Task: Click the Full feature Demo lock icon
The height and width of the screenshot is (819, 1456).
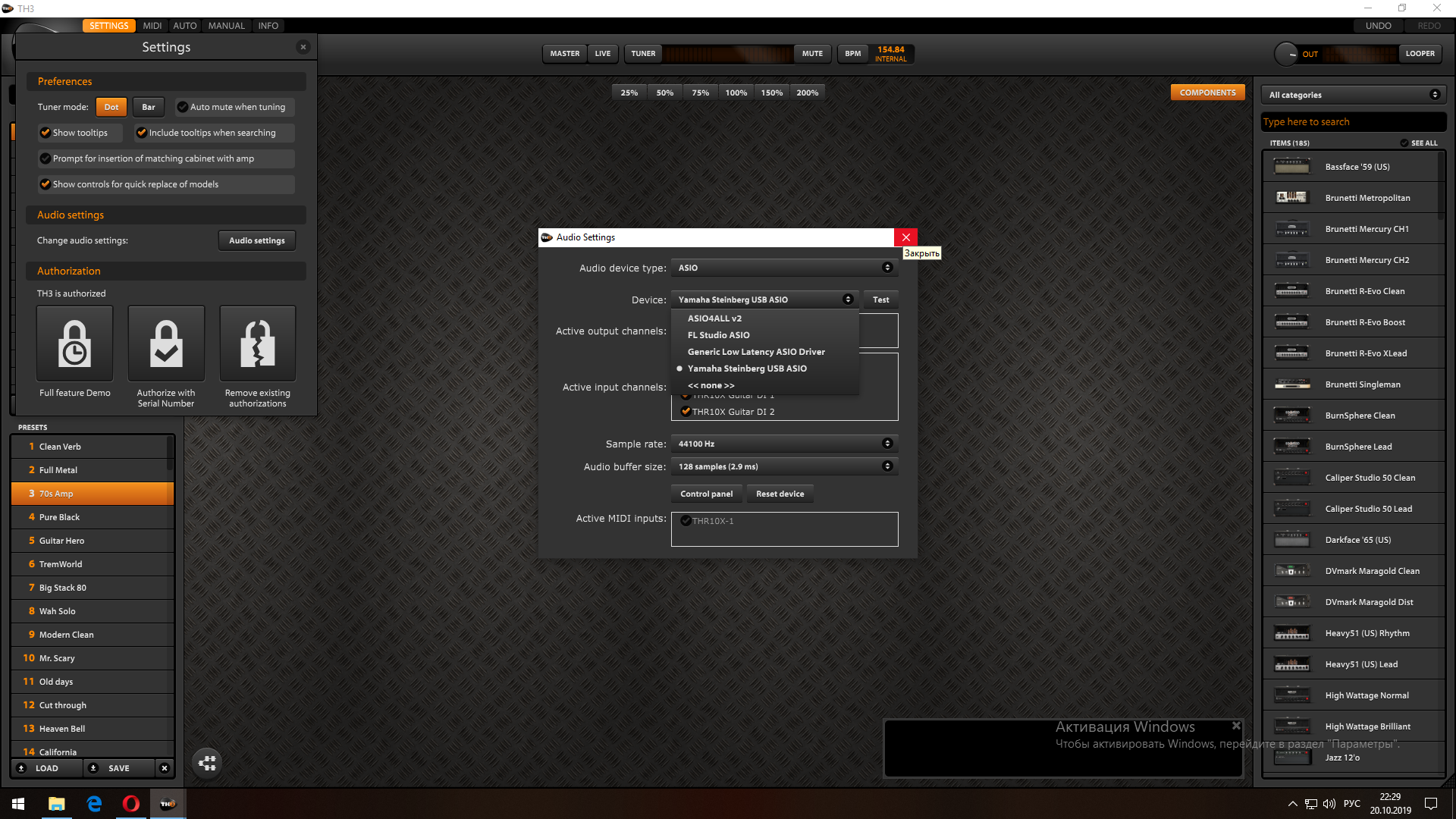Action: click(x=74, y=344)
